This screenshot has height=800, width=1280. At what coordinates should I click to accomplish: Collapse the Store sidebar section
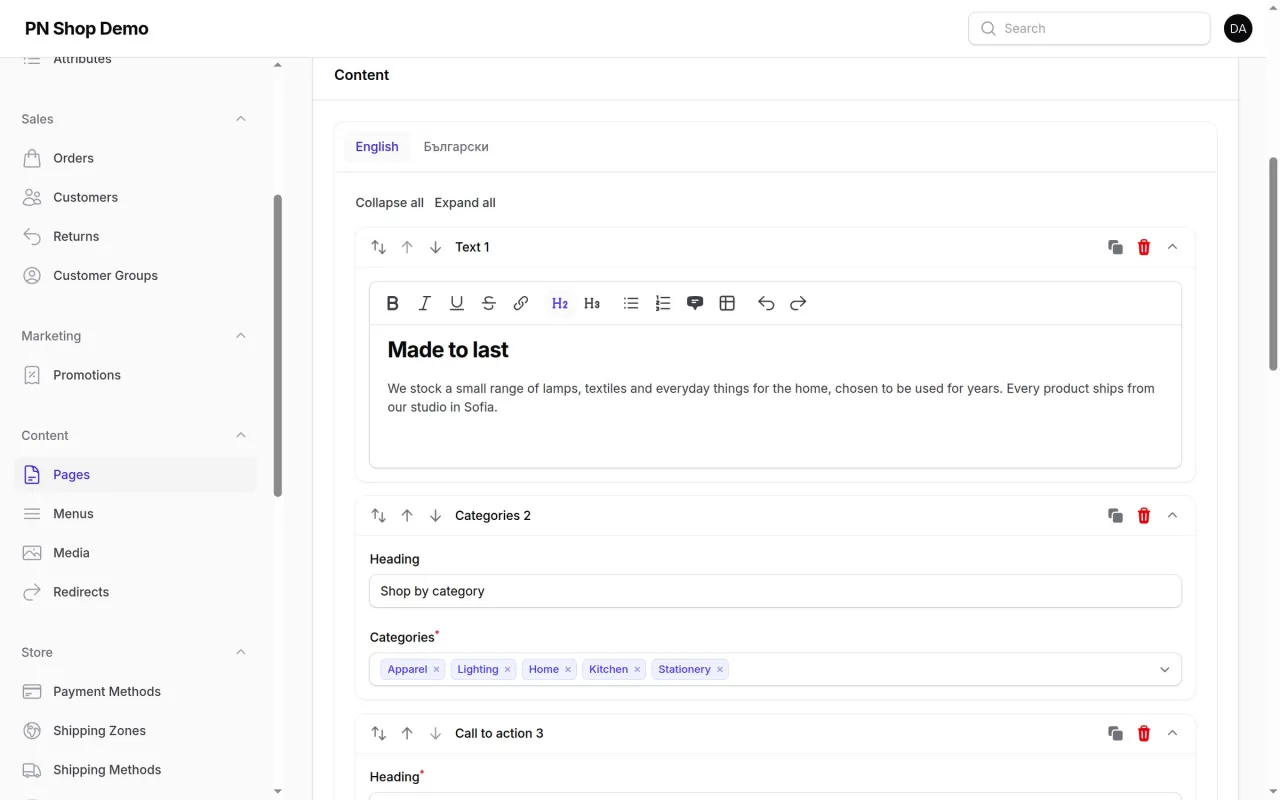point(240,652)
